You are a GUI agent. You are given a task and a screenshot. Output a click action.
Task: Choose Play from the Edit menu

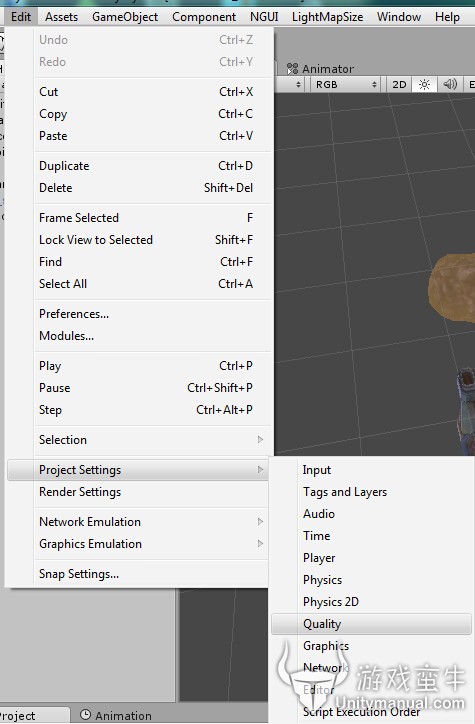(x=146, y=366)
